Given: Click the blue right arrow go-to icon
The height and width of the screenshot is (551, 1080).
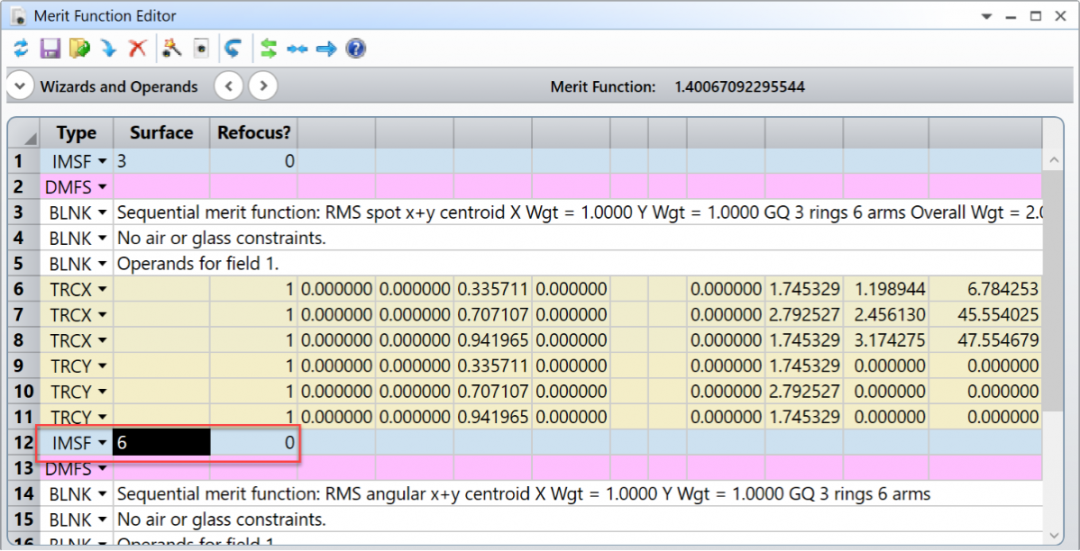Looking at the screenshot, I should click(x=326, y=48).
